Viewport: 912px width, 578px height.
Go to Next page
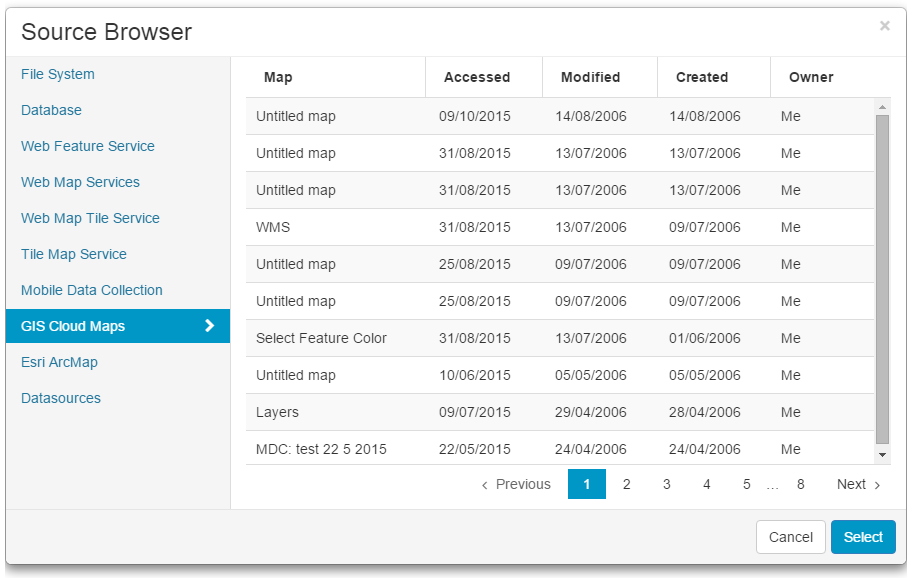[x=858, y=484]
